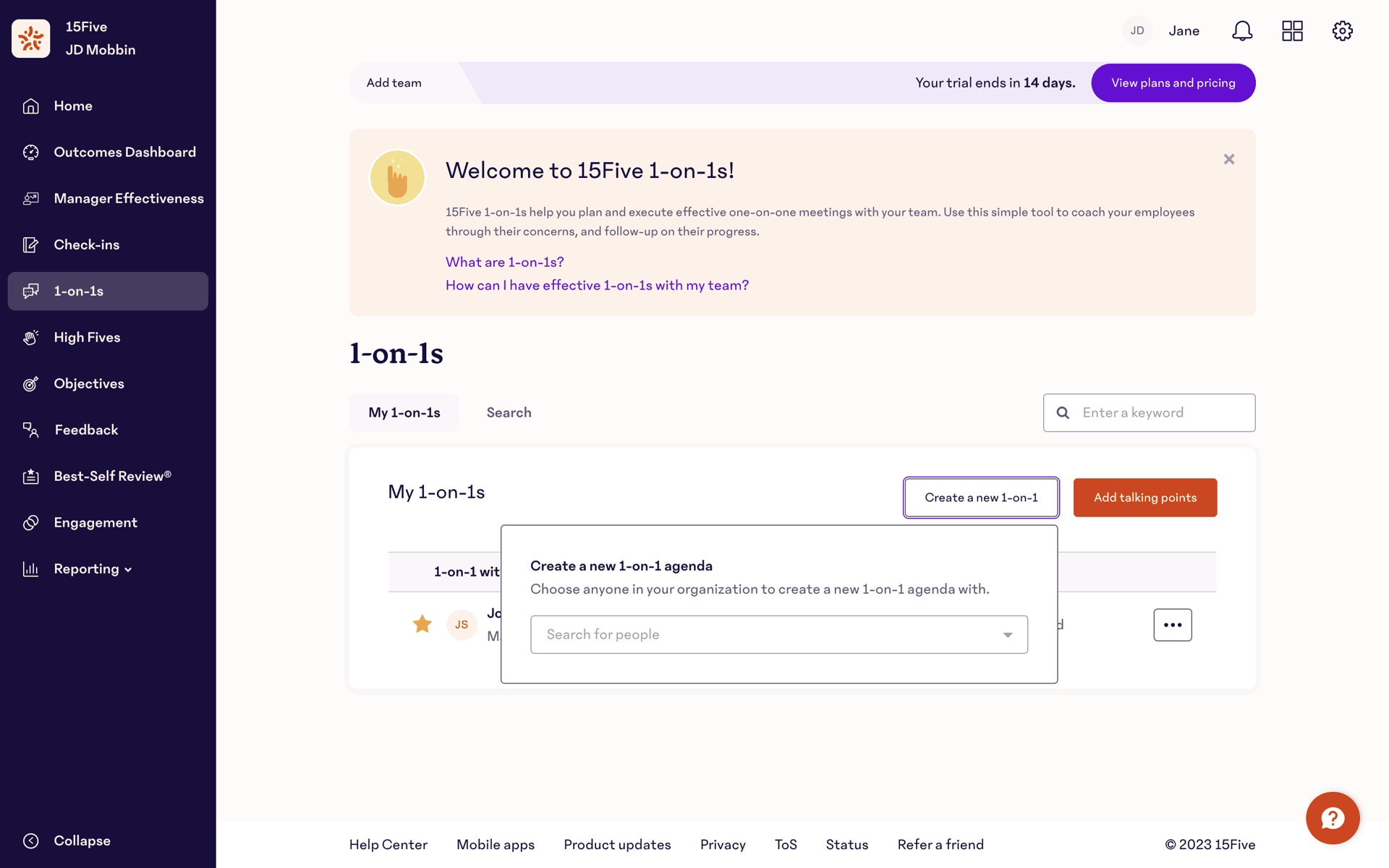Toggle the gold star favorite icon
Screen dimensions: 1389x868
(422, 624)
